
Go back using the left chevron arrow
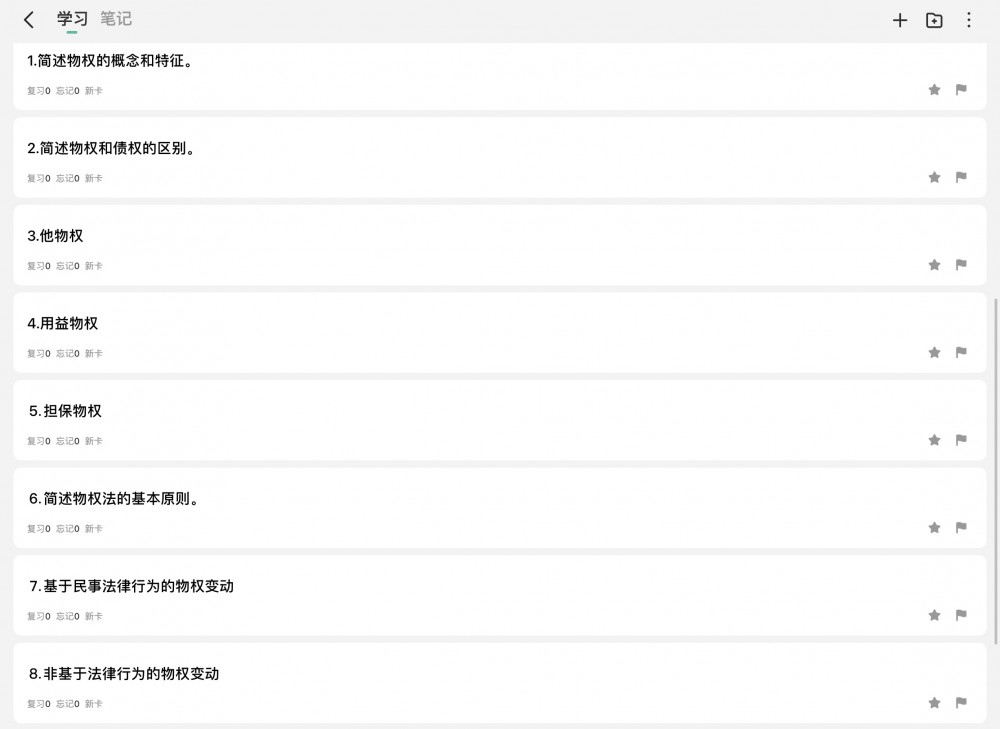[x=29, y=20]
